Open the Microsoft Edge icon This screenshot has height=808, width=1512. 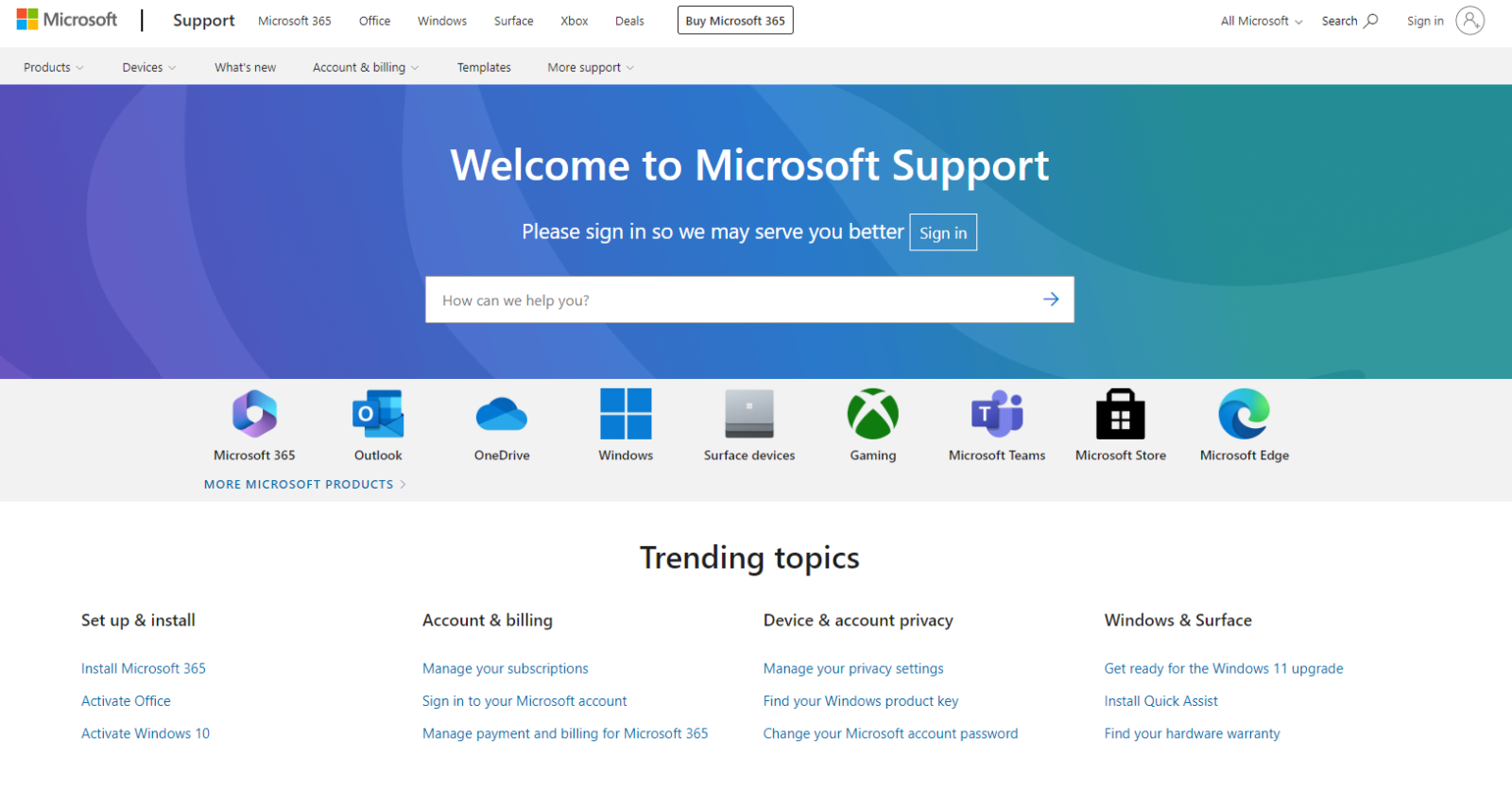pyautogui.click(x=1244, y=414)
